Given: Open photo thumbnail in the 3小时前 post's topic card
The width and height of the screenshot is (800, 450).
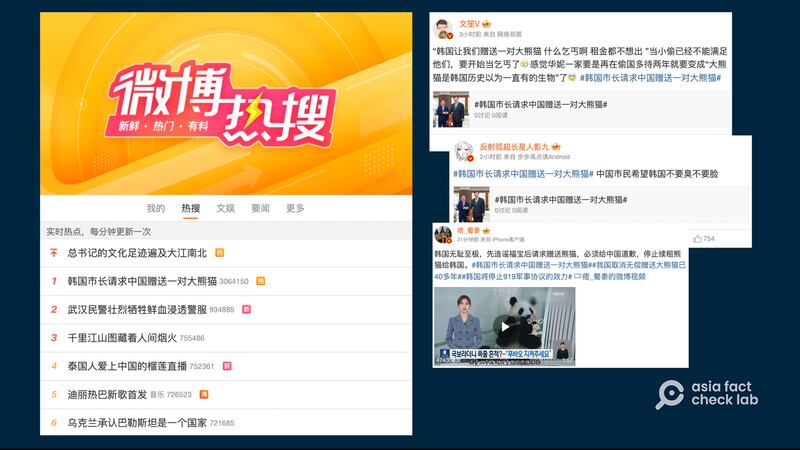Looking at the screenshot, I should coord(451,110).
